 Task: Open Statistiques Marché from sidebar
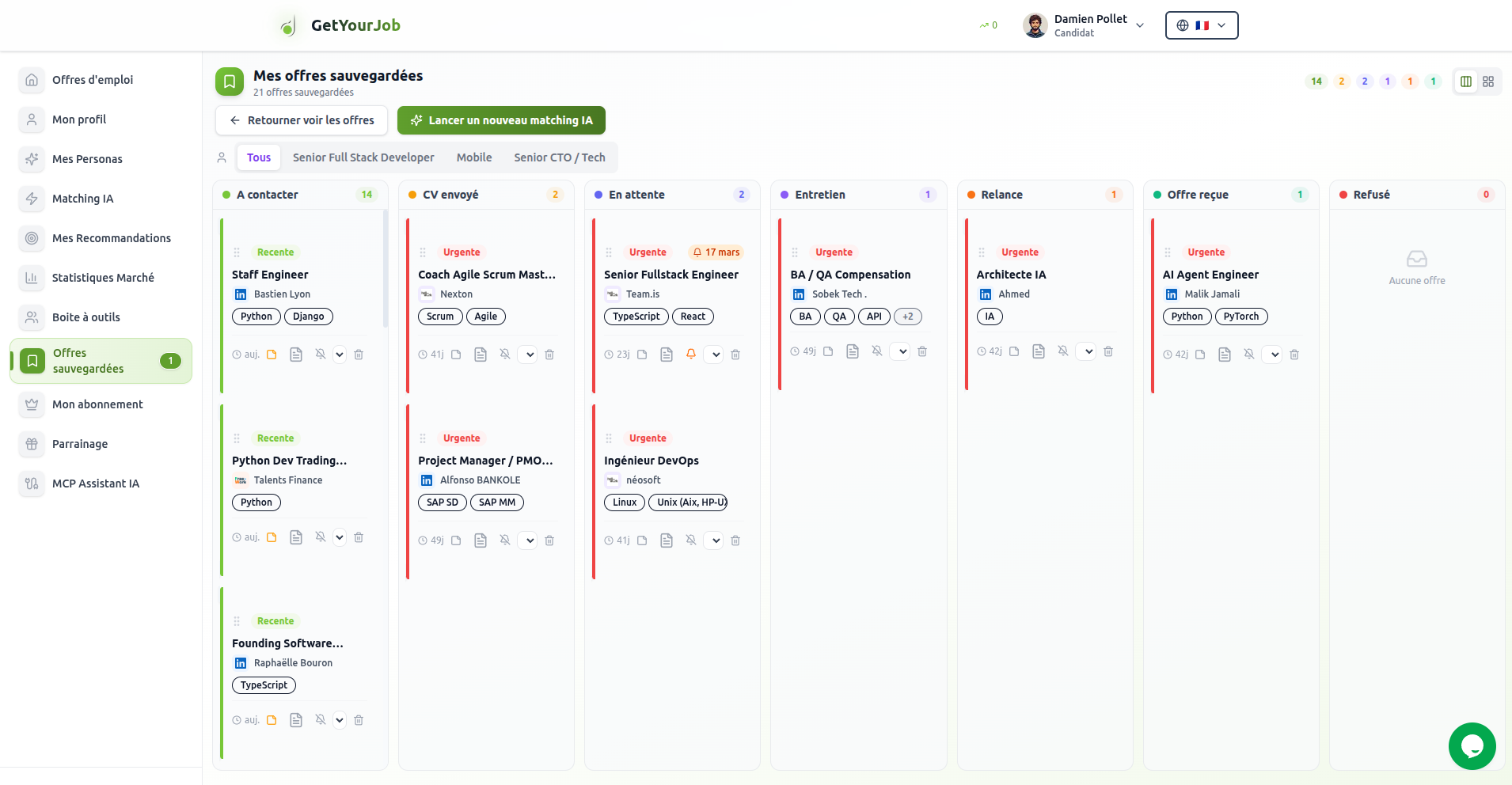[101, 278]
